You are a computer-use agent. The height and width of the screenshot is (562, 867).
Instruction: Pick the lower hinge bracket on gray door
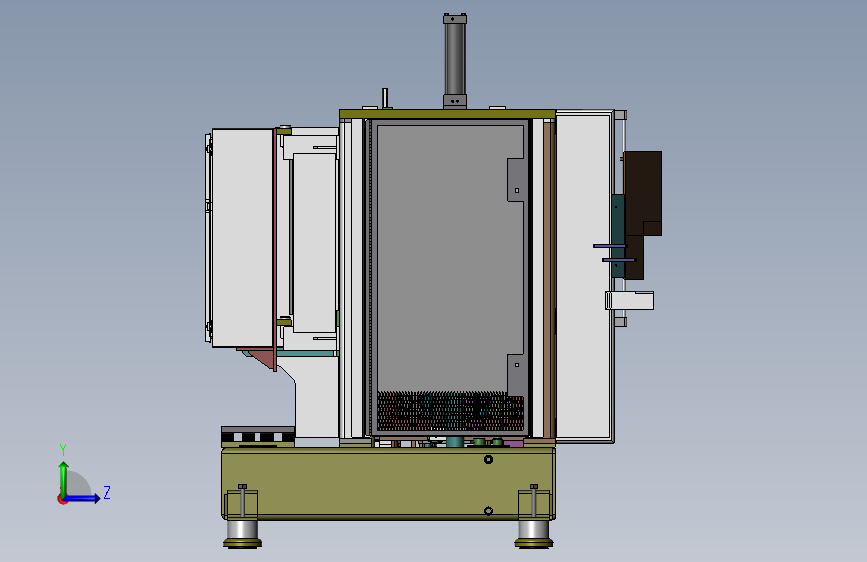(515, 374)
